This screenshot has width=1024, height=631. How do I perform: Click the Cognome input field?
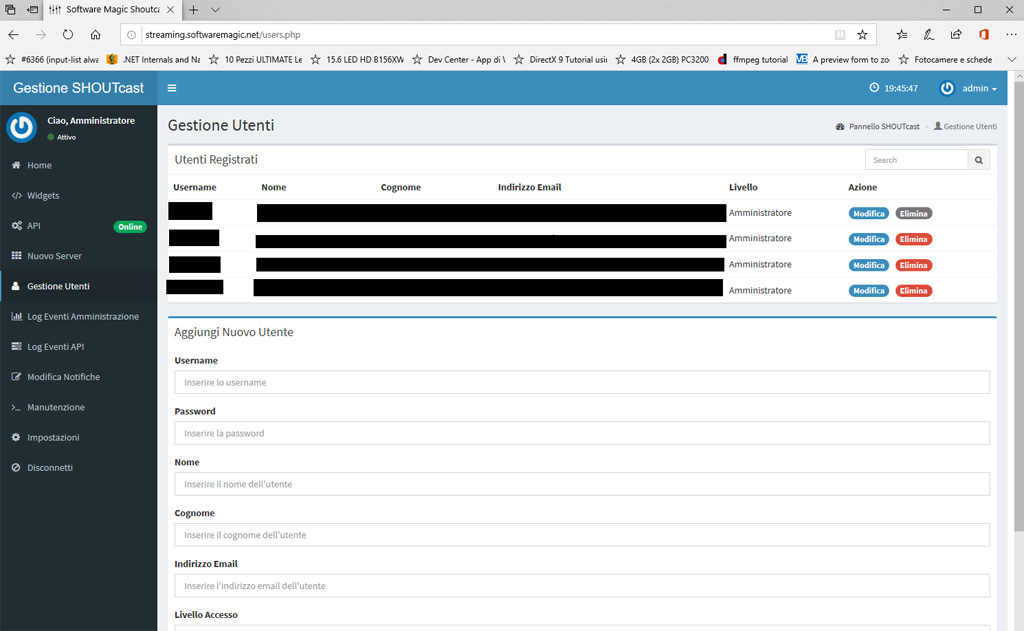click(x=582, y=535)
